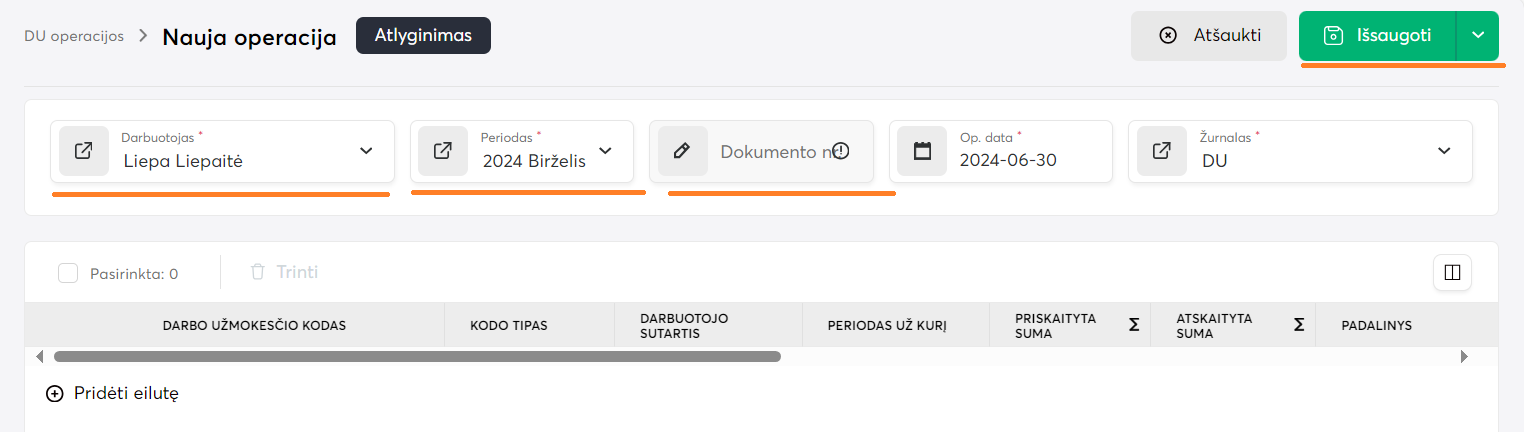
Task: Click the horizontal table scrollbar
Action: coord(417,356)
